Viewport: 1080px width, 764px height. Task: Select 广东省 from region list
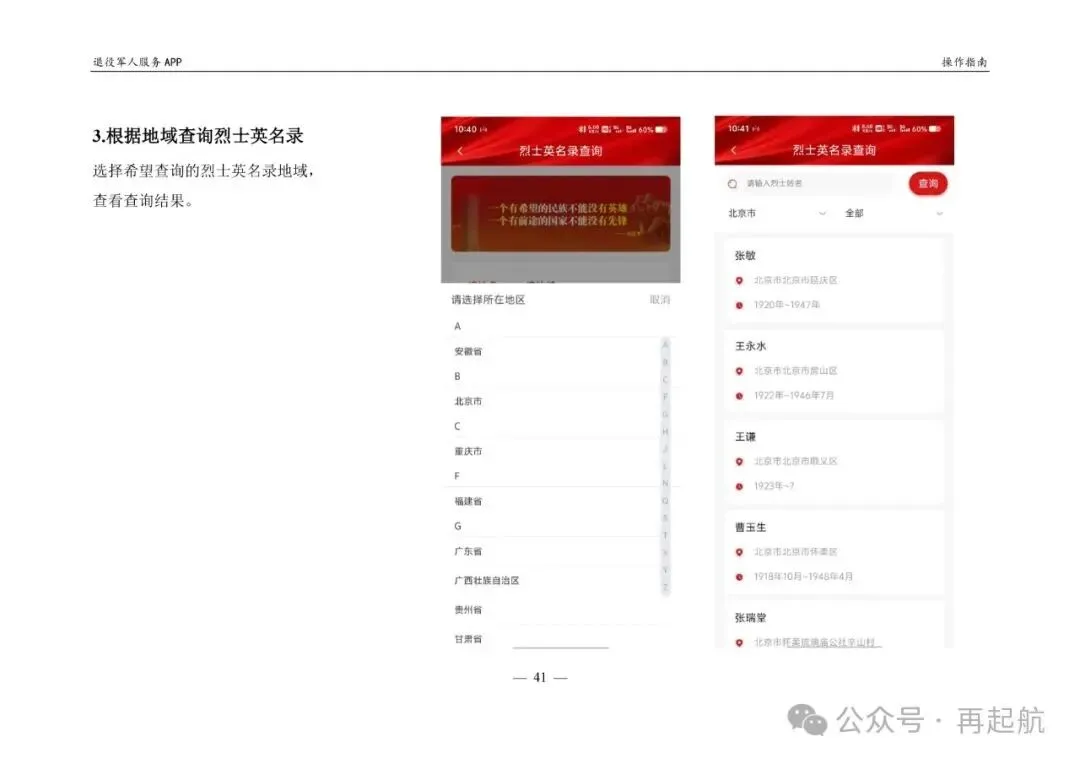(x=468, y=551)
